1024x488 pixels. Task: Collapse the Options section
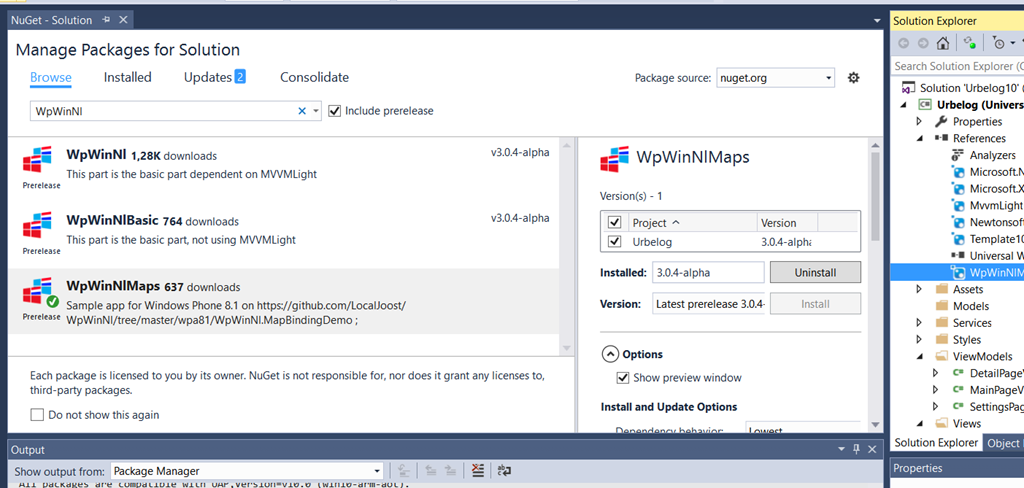coord(609,354)
